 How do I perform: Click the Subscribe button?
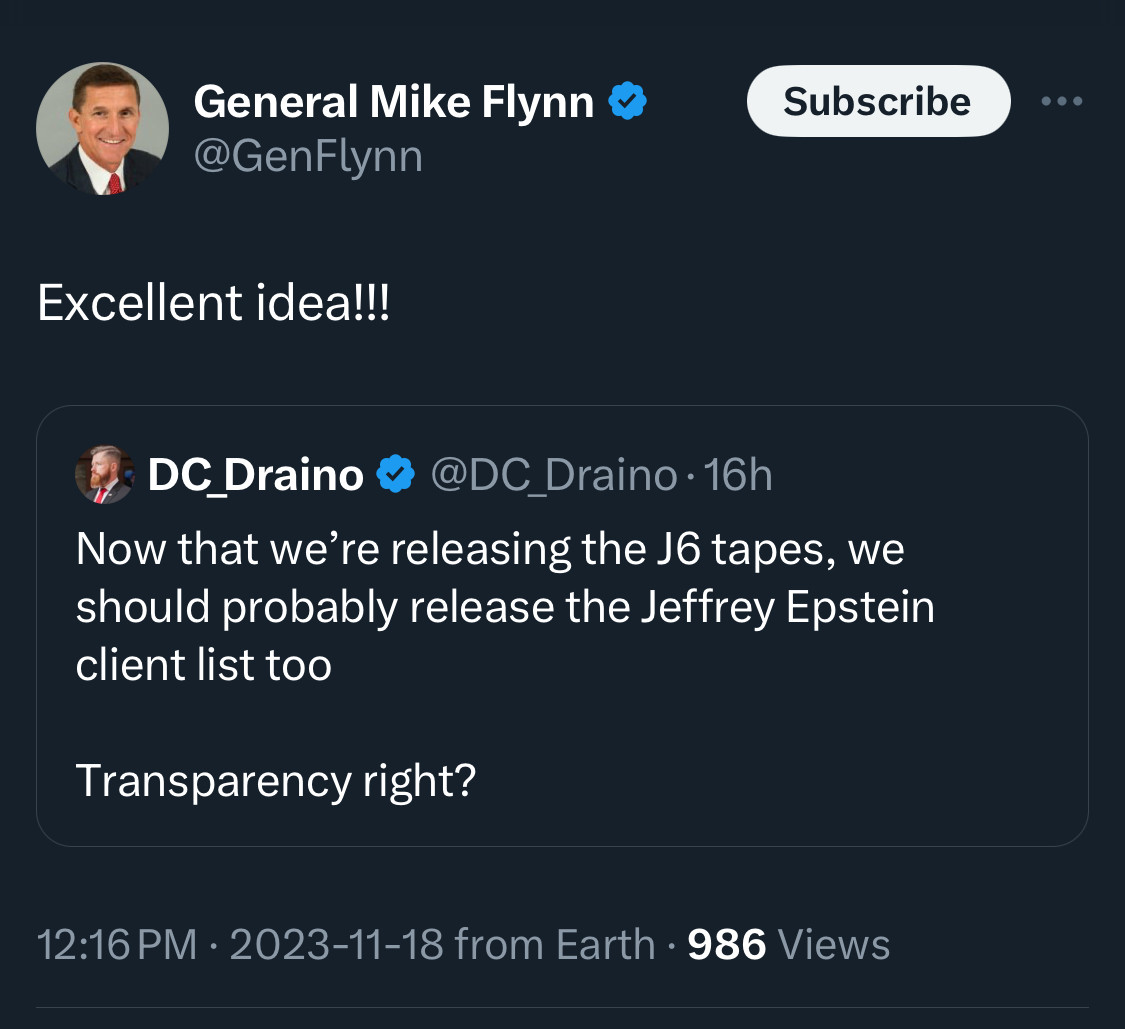click(877, 101)
